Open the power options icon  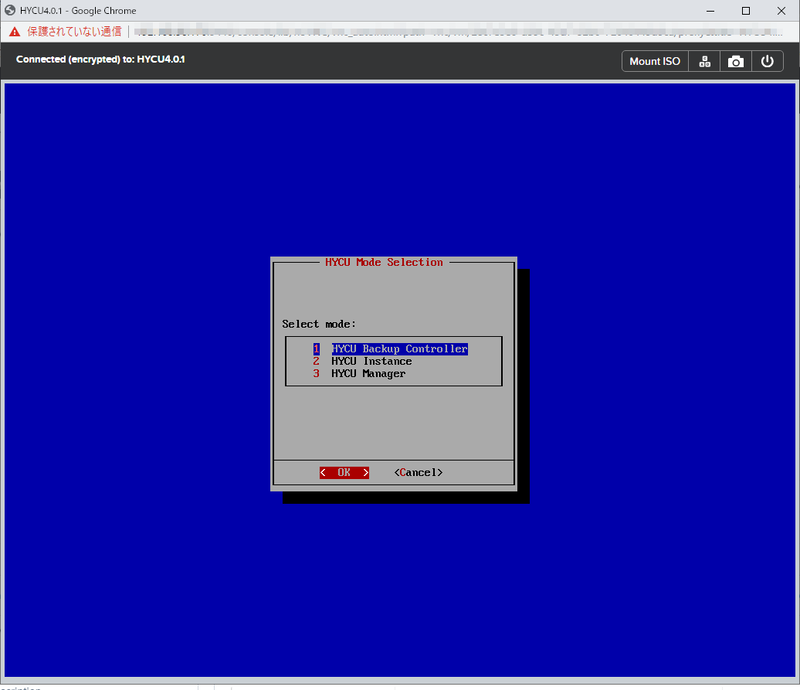(x=767, y=61)
